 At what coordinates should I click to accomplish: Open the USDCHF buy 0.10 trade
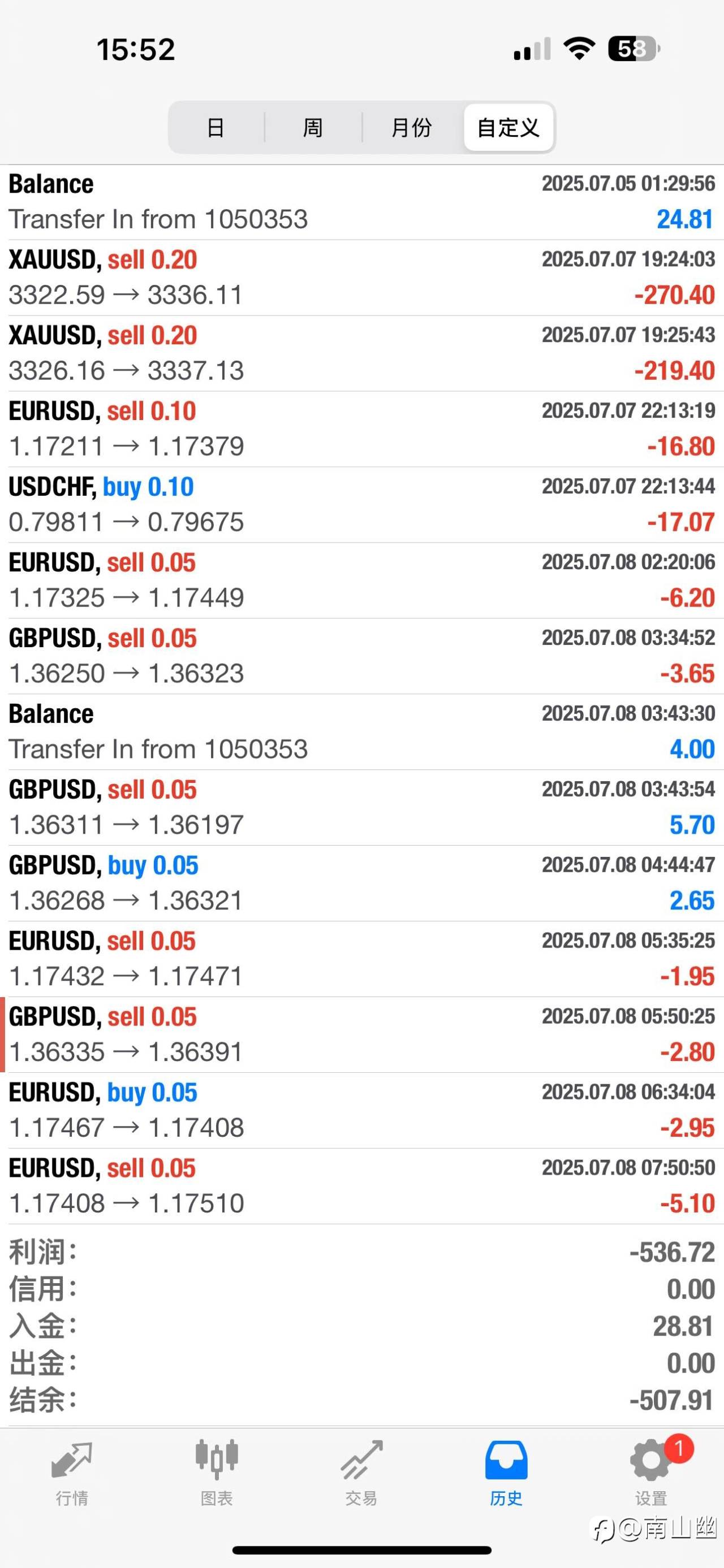coord(361,505)
